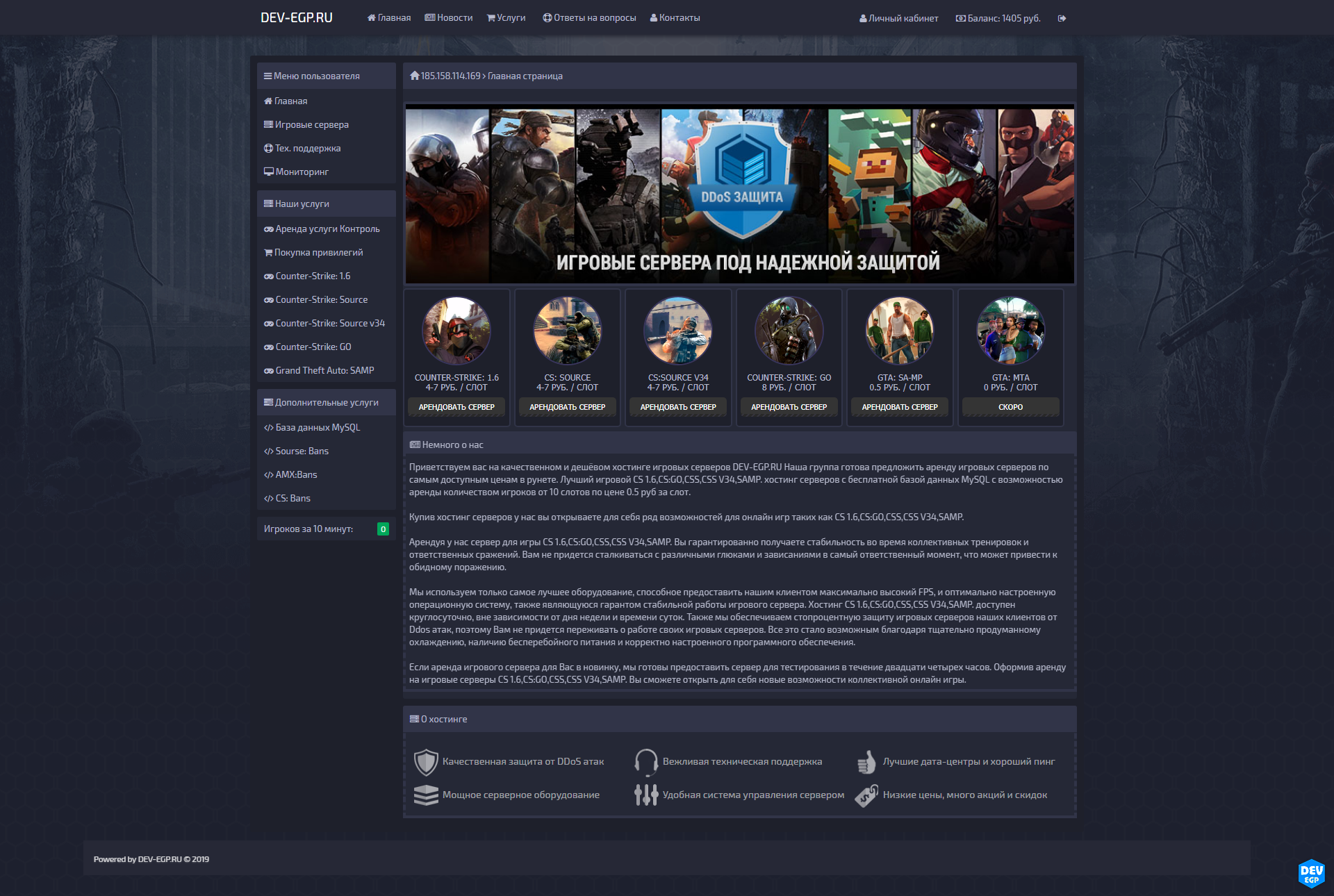
Task: Open Ответы на вопросы page
Action: click(x=589, y=18)
